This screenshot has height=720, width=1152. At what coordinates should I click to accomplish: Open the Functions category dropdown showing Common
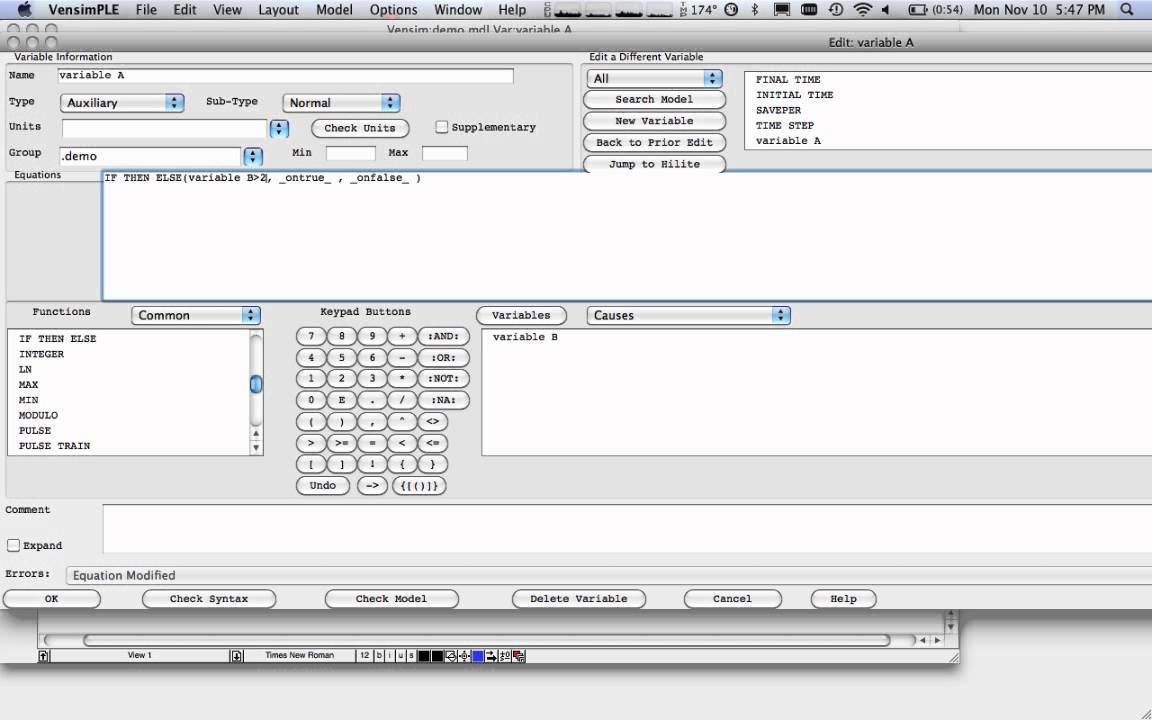coord(196,315)
